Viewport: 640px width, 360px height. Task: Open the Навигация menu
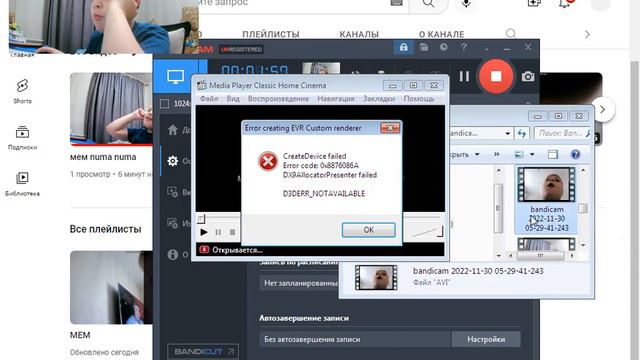click(x=336, y=99)
